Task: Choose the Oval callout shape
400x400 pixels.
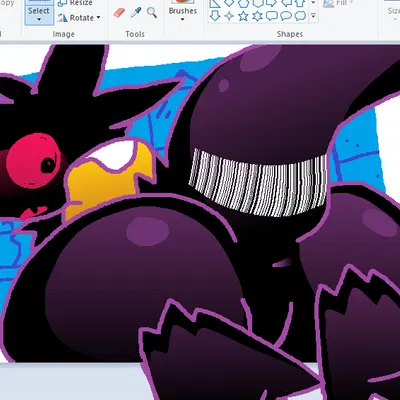Action: tap(286, 16)
